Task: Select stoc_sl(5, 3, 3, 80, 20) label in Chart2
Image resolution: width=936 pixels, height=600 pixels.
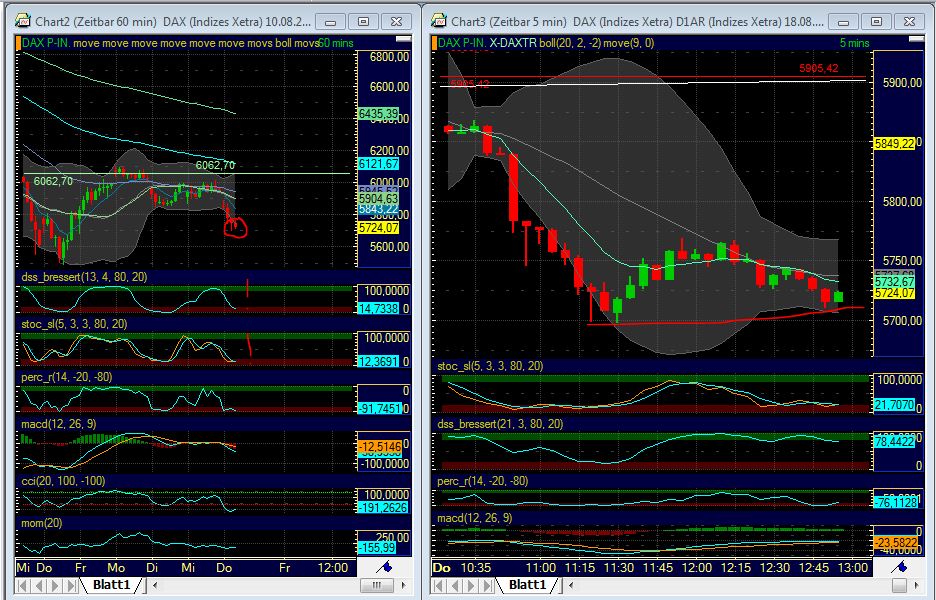Action: (74, 324)
